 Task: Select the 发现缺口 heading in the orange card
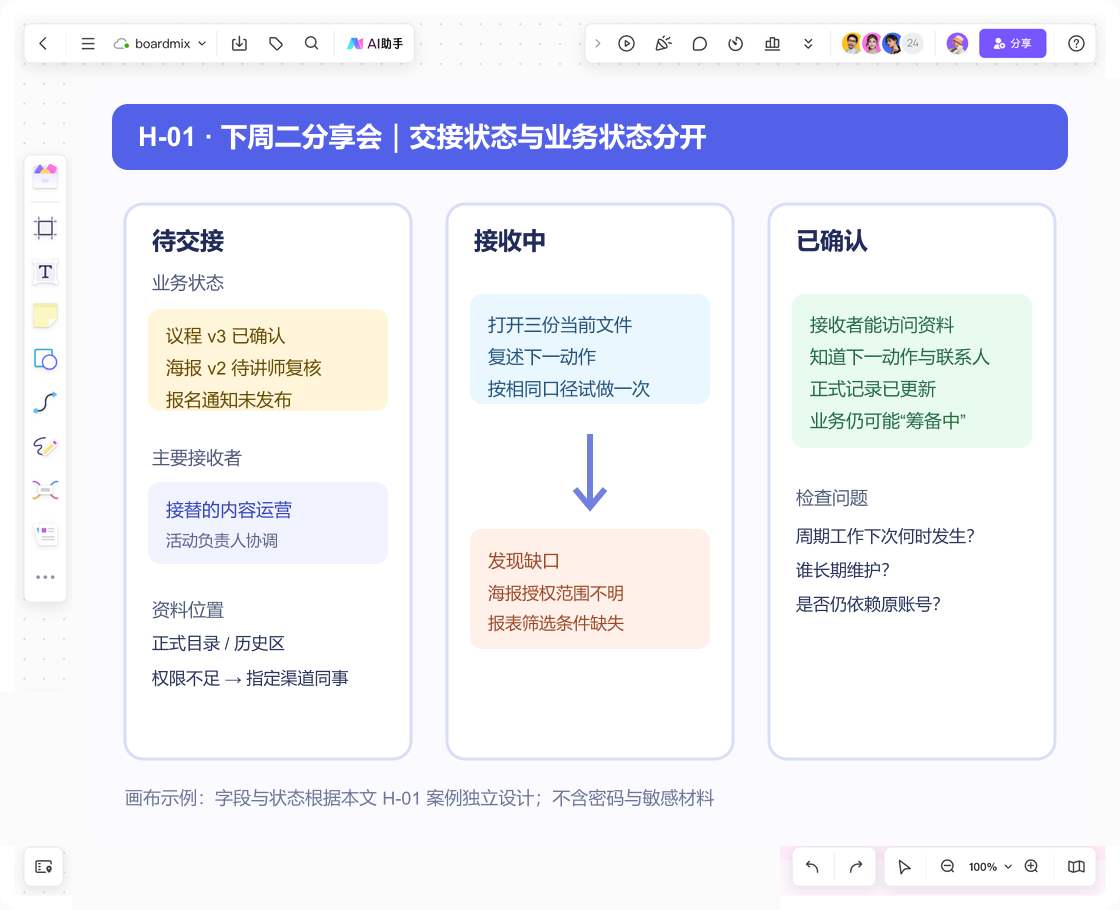pos(524,561)
